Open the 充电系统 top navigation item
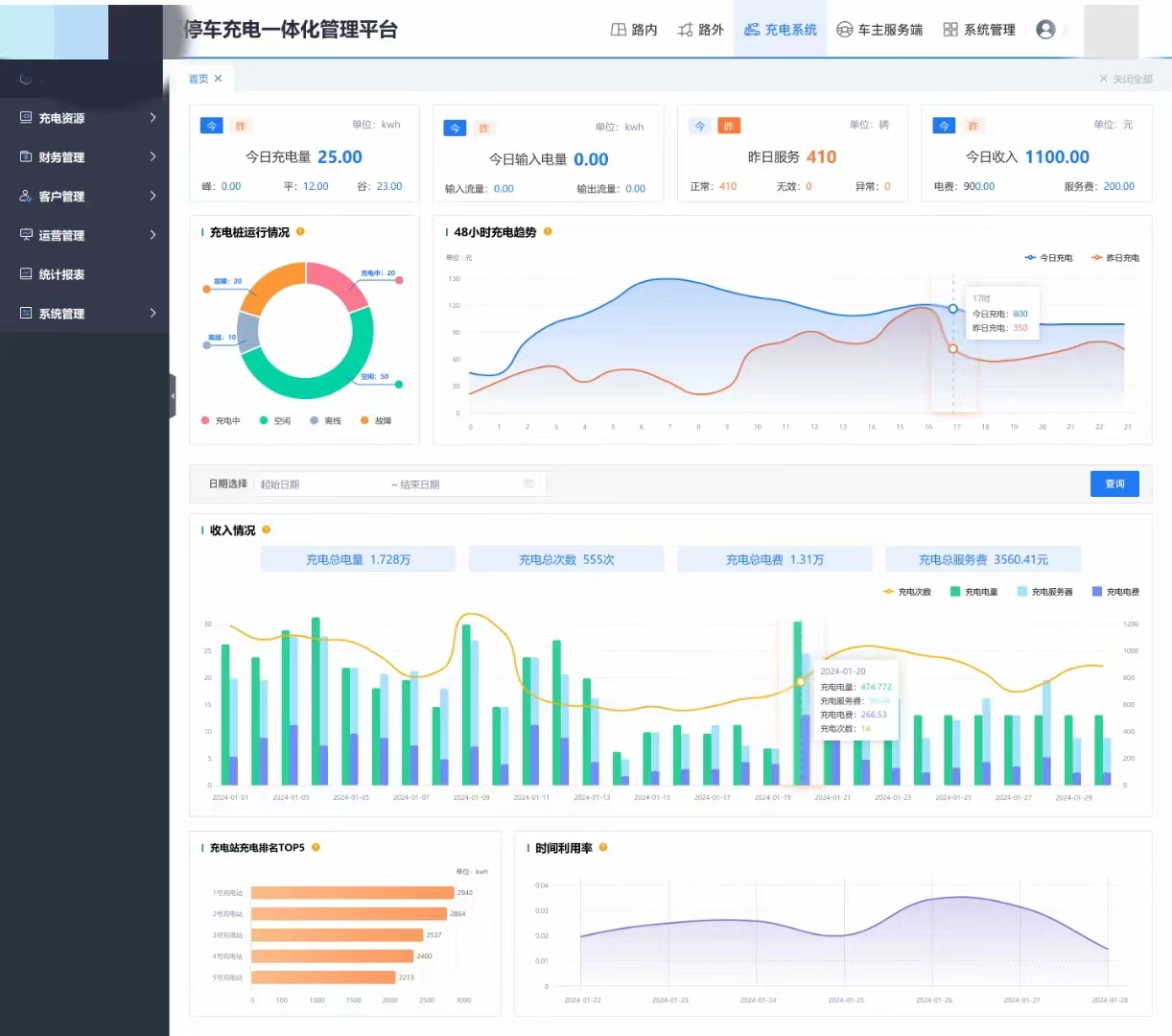The height and width of the screenshot is (1036, 1172). (x=781, y=30)
